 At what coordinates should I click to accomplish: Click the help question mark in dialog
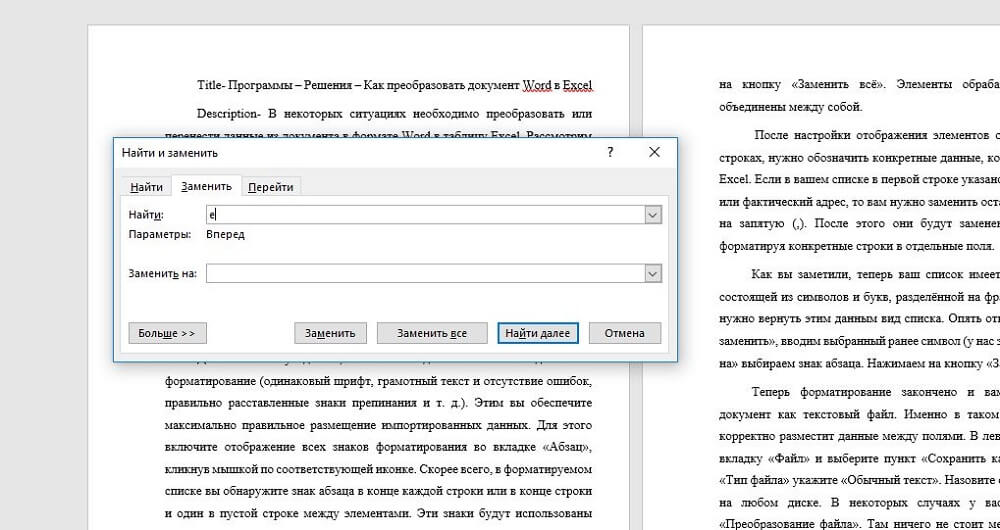(x=610, y=152)
